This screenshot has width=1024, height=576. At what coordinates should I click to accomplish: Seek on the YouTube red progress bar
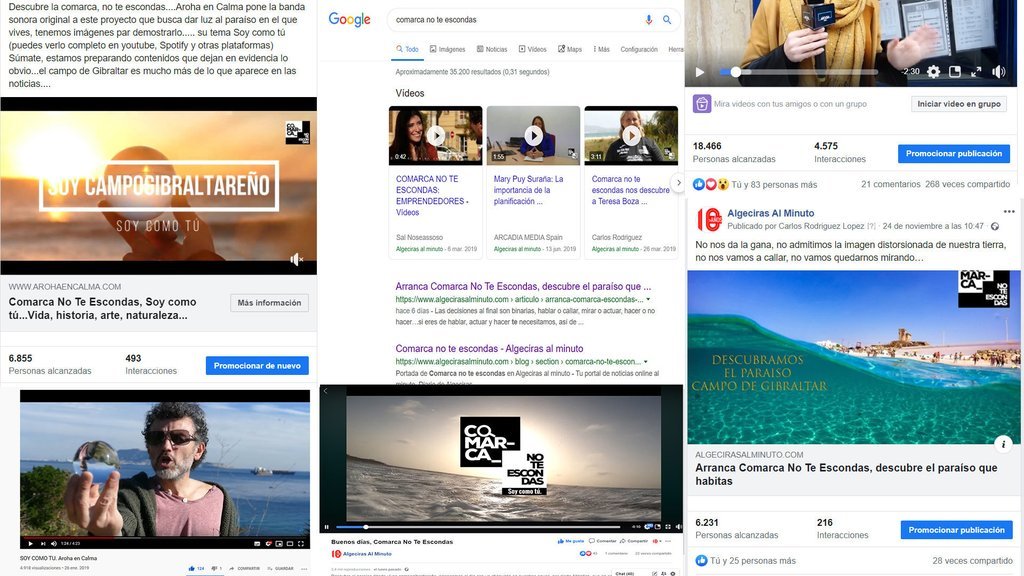pyautogui.click(x=165, y=537)
